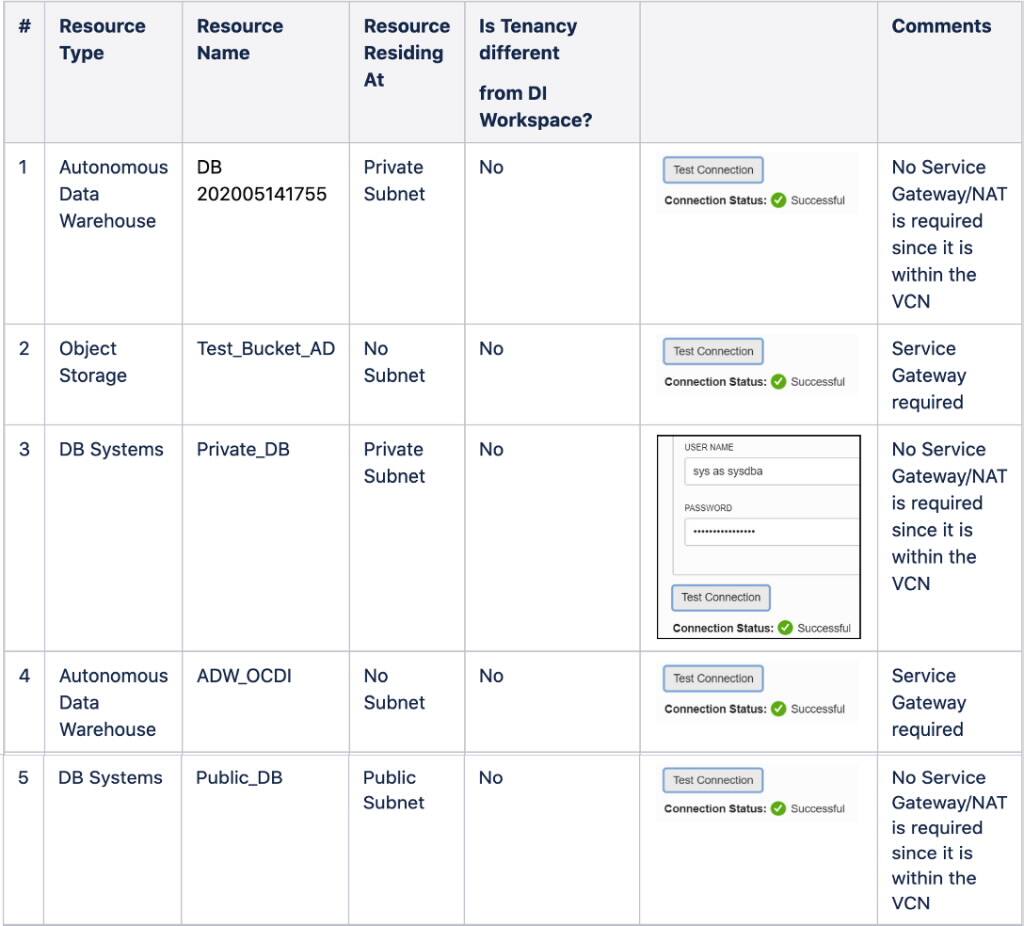Click the User Name field with sys as sysdba
The height and width of the screenshot is (926, 1024).
pyautogui.click(x=770, y=471)
